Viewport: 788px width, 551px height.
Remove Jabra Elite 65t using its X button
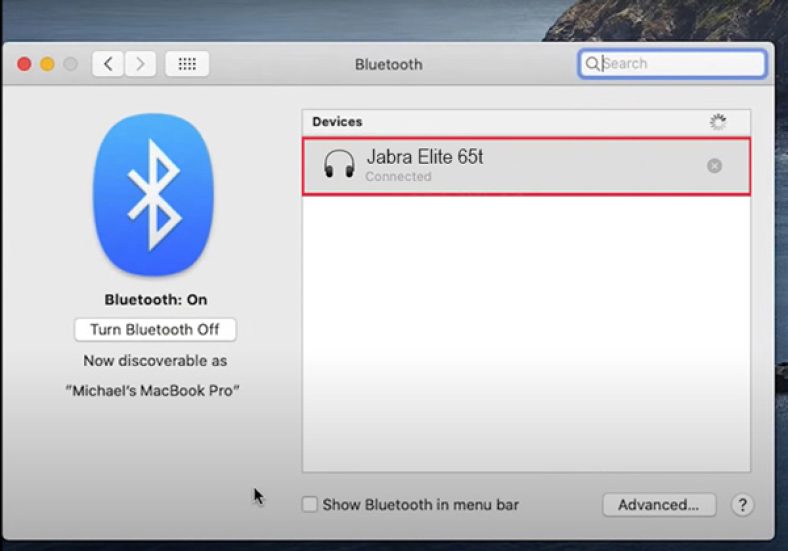[x=714, y=166]
